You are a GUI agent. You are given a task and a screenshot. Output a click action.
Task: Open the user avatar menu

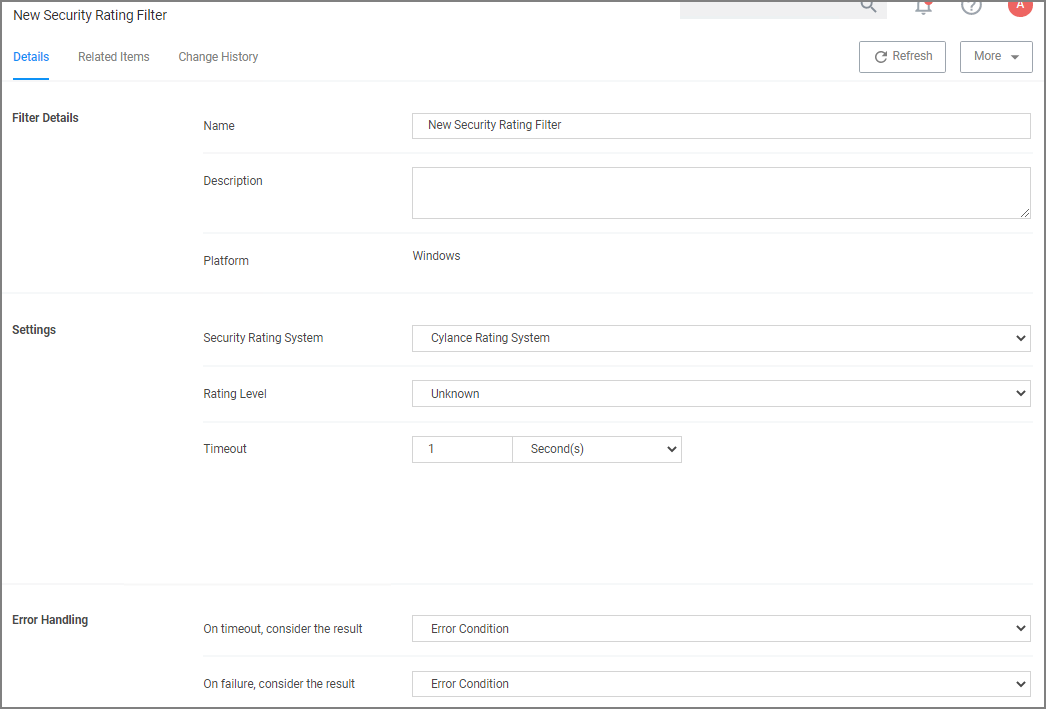pyautogui.click(x=1019, y=6)
